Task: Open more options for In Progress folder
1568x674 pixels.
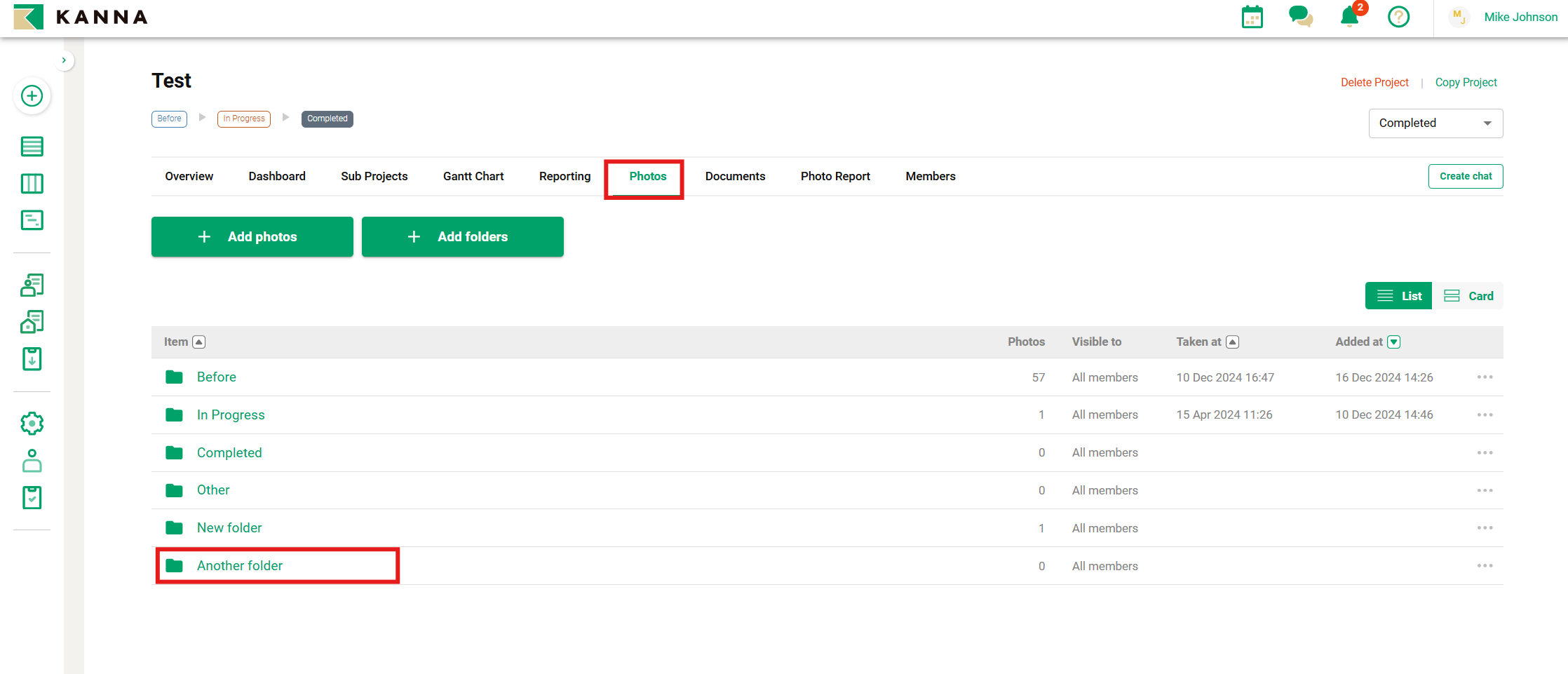Action: pos(1485,415)
